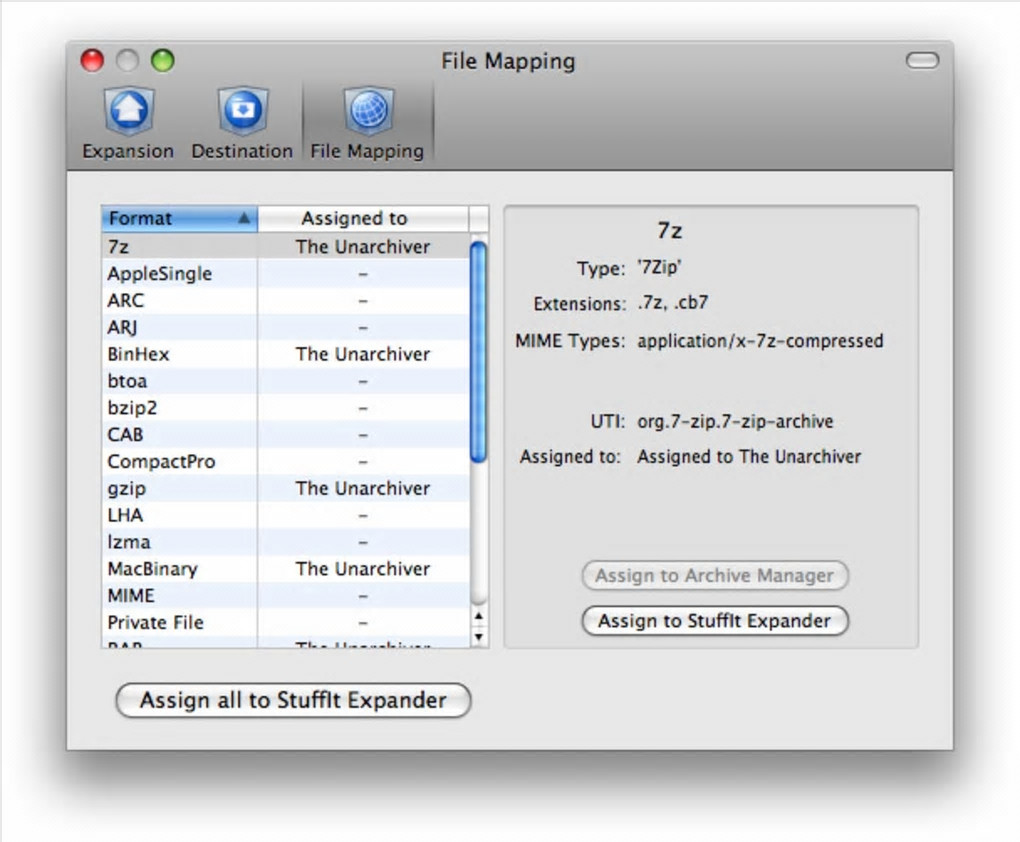
Task: Sort by the Assigned to column header
Action: [x=363, y=219]
